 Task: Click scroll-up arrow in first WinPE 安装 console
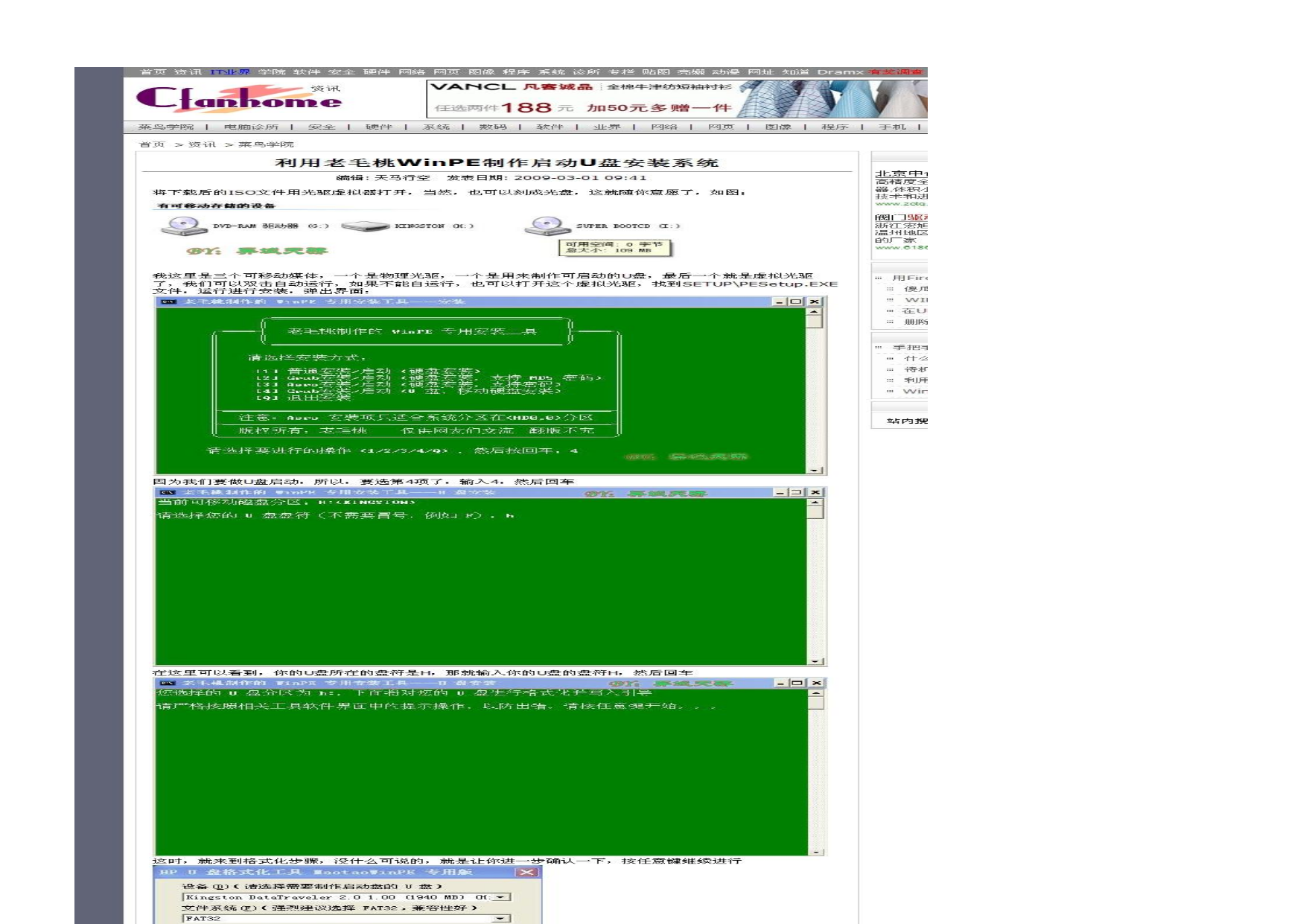(x=815, y=312)
